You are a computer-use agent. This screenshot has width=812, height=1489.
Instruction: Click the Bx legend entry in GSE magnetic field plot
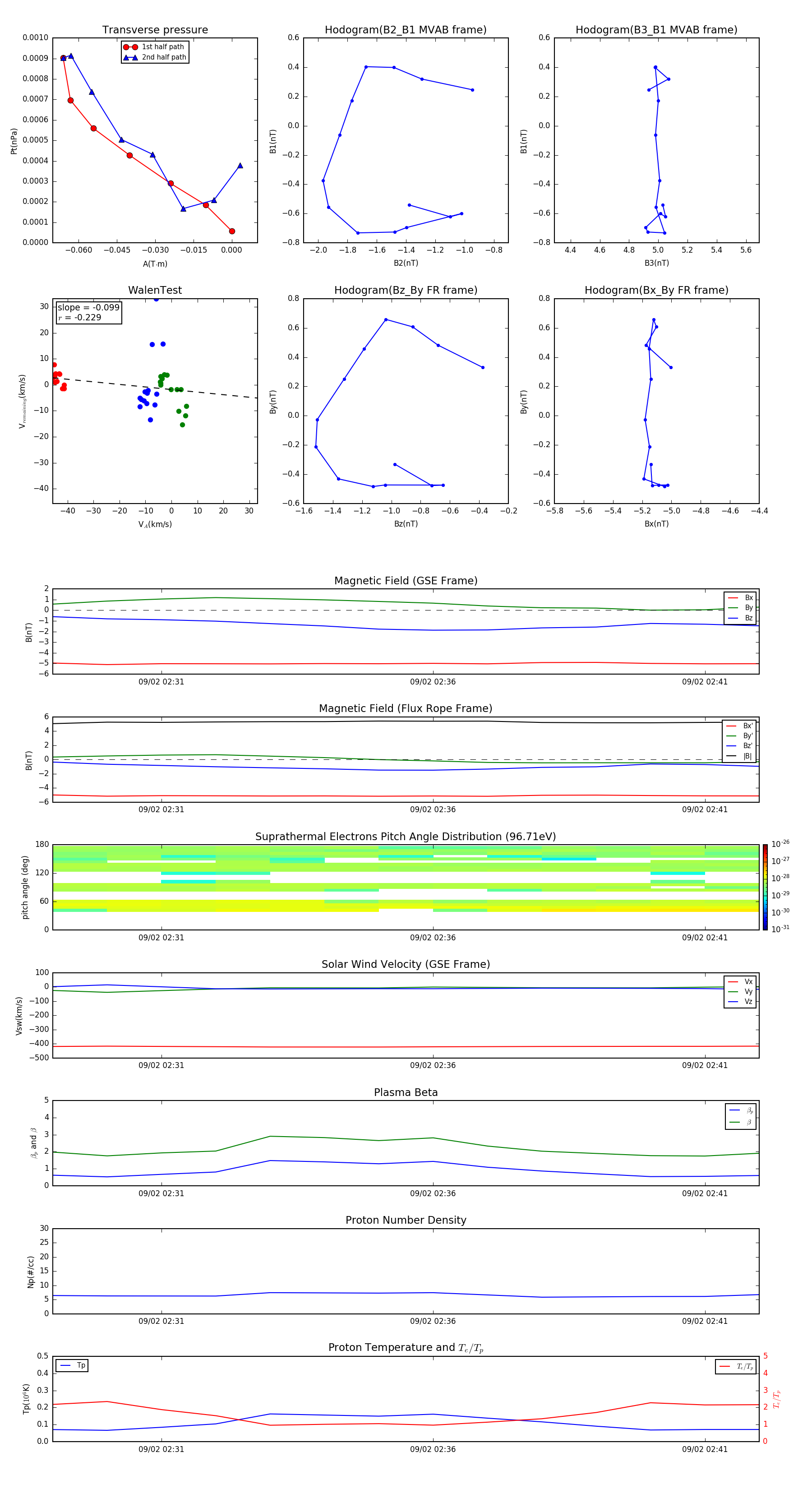(x=740, y=598)
